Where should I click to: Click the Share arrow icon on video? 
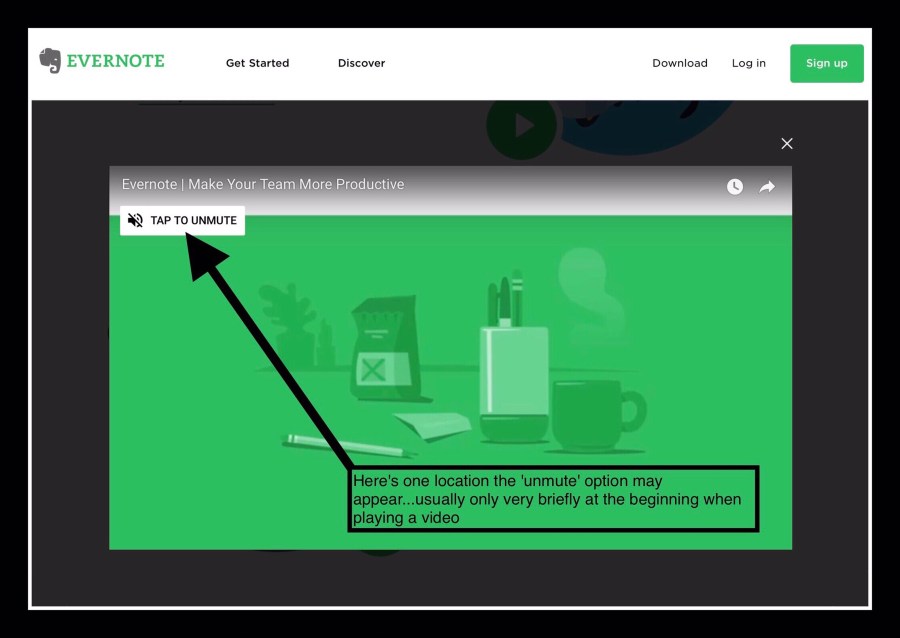point(767,186)
